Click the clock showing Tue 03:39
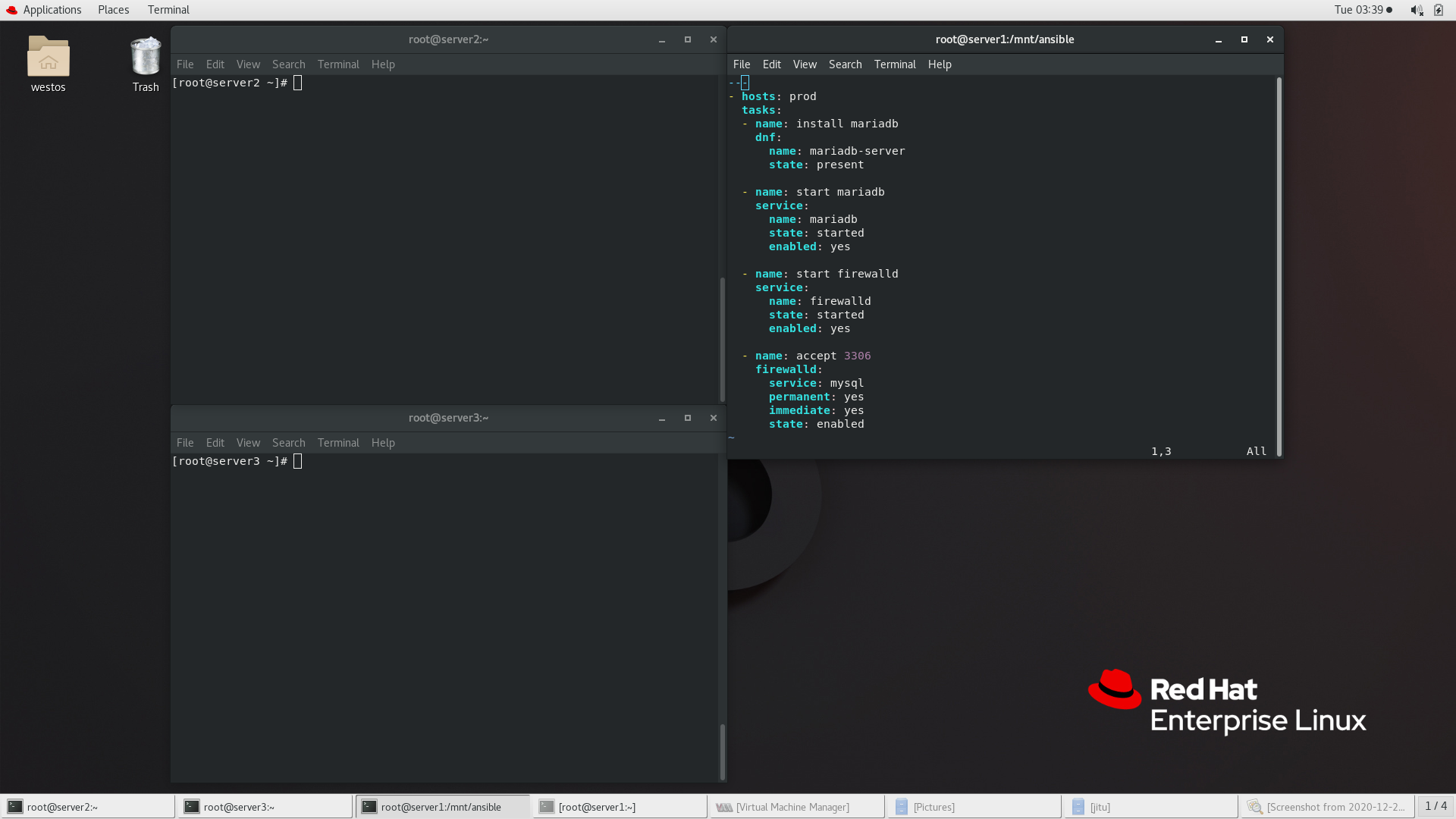 coord(1358,10)
